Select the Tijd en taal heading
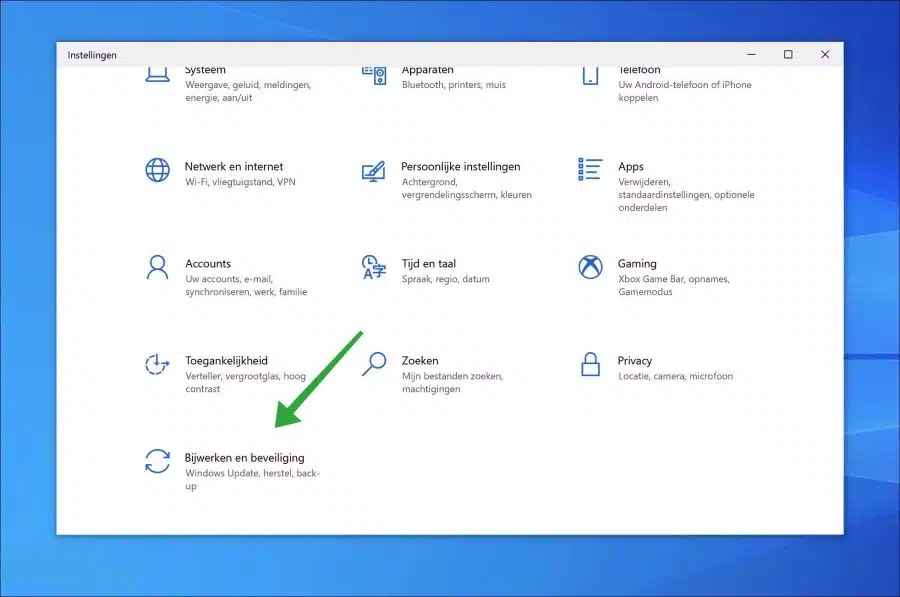This screenshot has height=597, width=900. coord(428,263)
